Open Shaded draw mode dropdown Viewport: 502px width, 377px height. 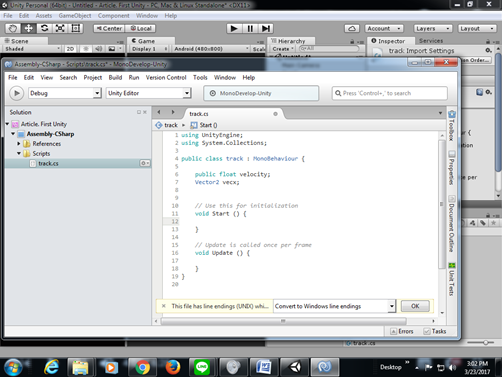[32, 49]
